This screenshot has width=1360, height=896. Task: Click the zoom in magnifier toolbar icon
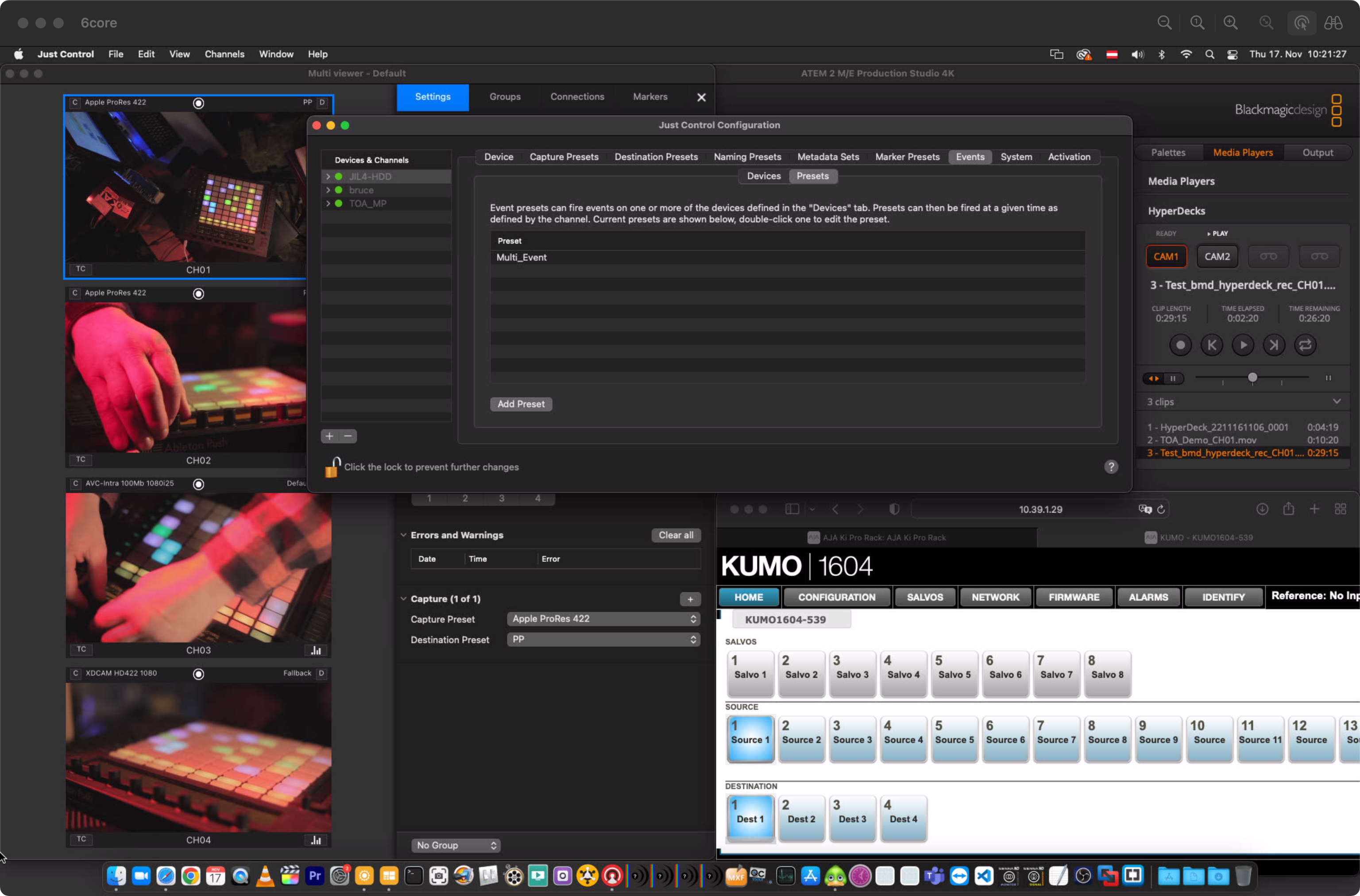click(x=1230, y=23)
